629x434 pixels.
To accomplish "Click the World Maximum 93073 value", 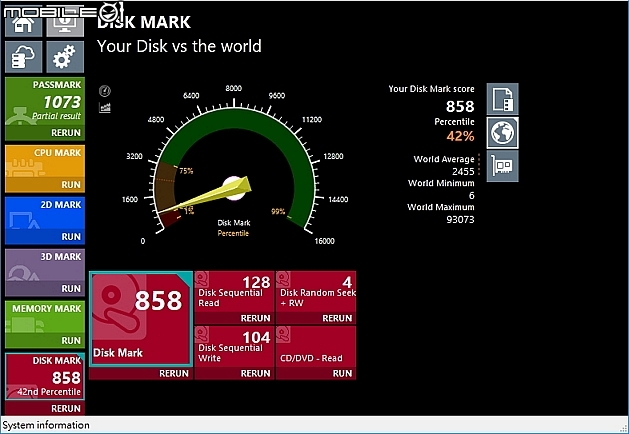I will [460, 219].
